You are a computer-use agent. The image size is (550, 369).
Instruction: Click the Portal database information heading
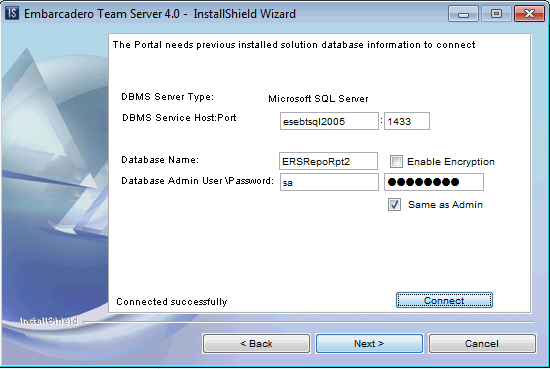294,45
